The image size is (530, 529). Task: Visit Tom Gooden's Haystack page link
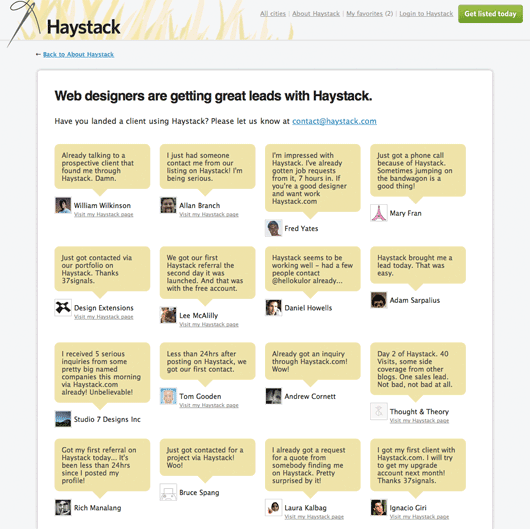(209, 405)
